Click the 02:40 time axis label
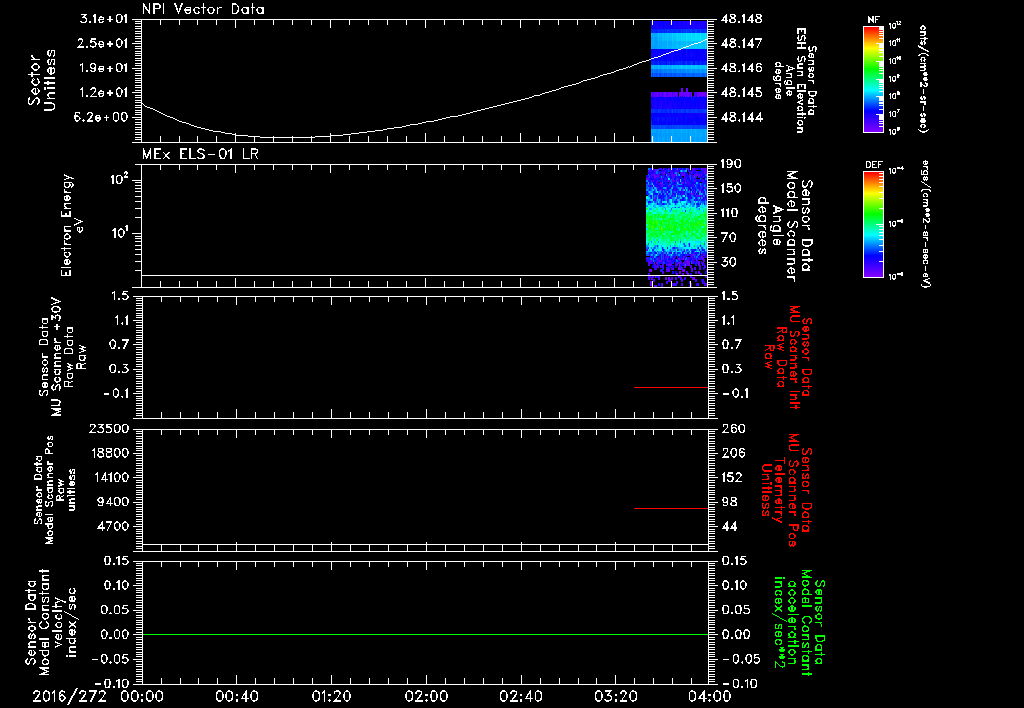This screenshot has height=708, width=1024. 520,696
